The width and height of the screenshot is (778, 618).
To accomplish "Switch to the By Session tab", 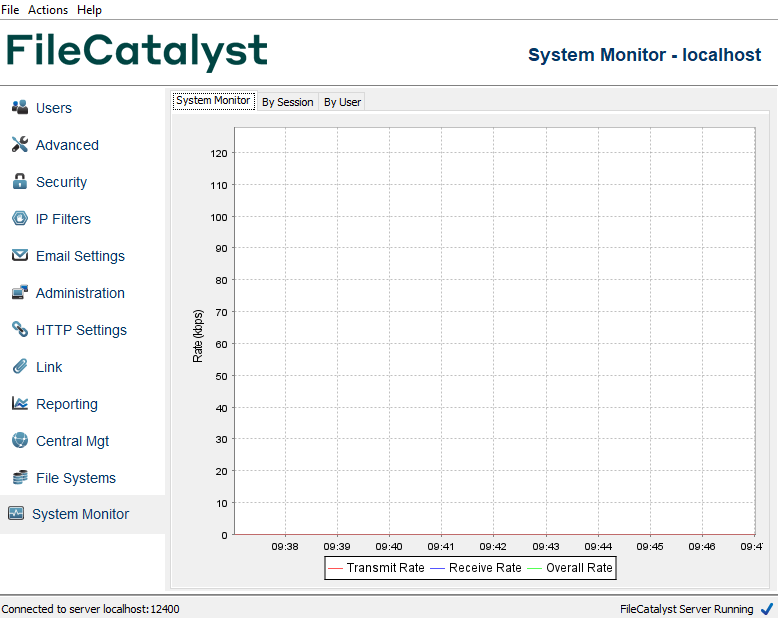I will tap(288, 102).
